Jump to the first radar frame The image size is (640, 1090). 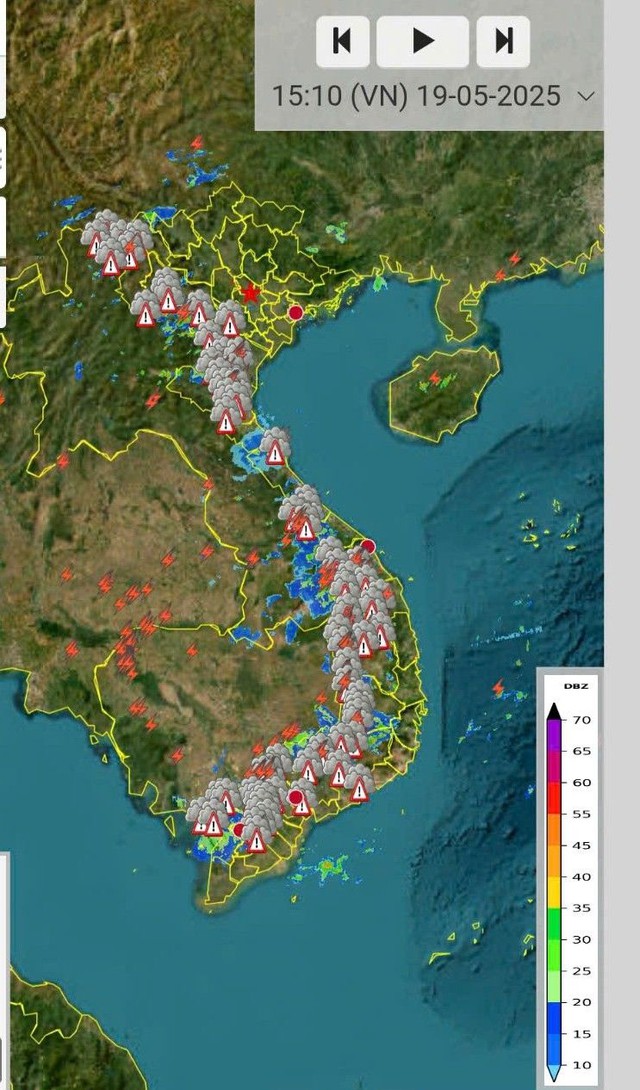(343, 42)
